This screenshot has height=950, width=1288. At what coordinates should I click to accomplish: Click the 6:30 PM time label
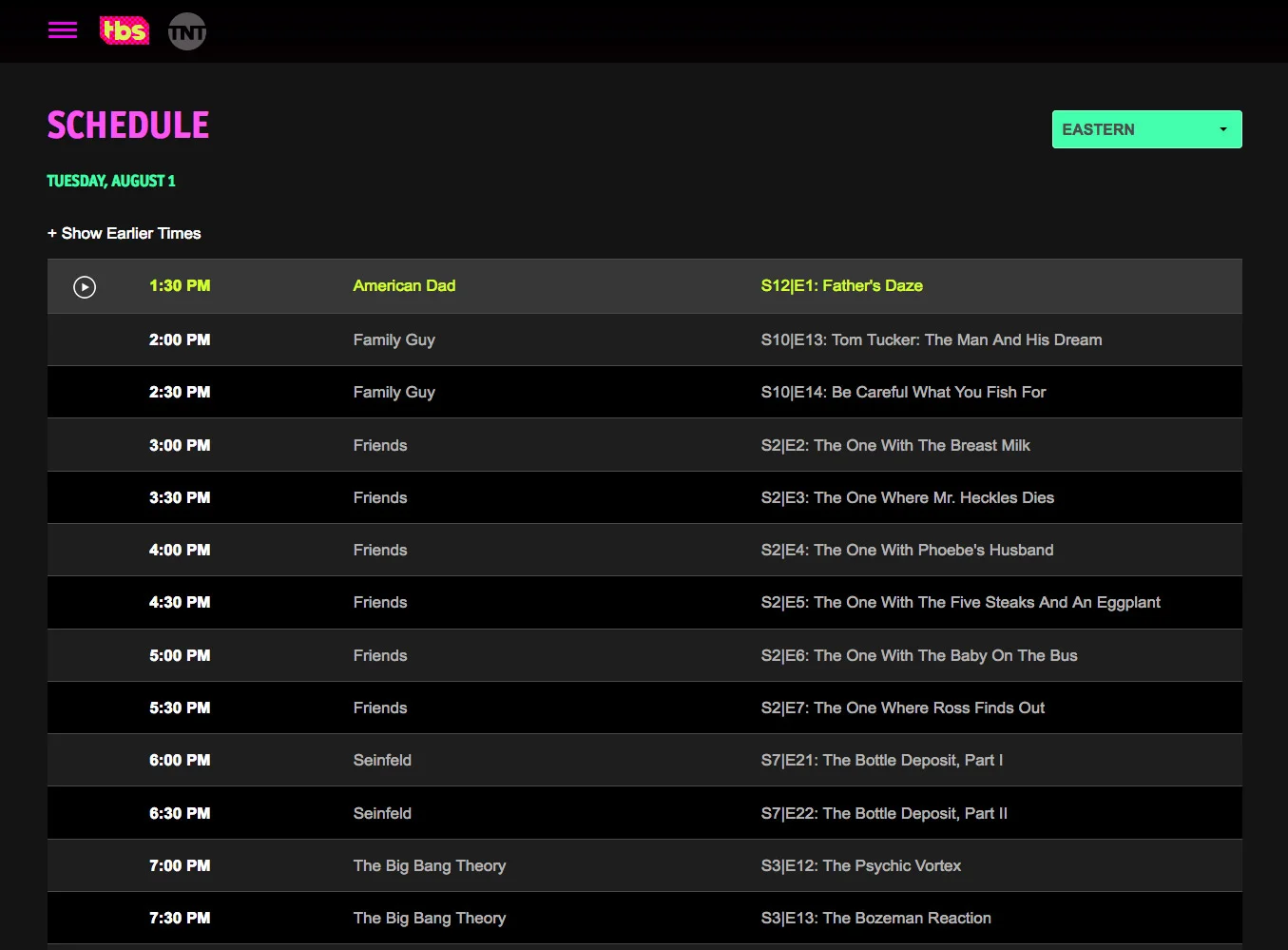pyautogui.click(x=180, y=813)
